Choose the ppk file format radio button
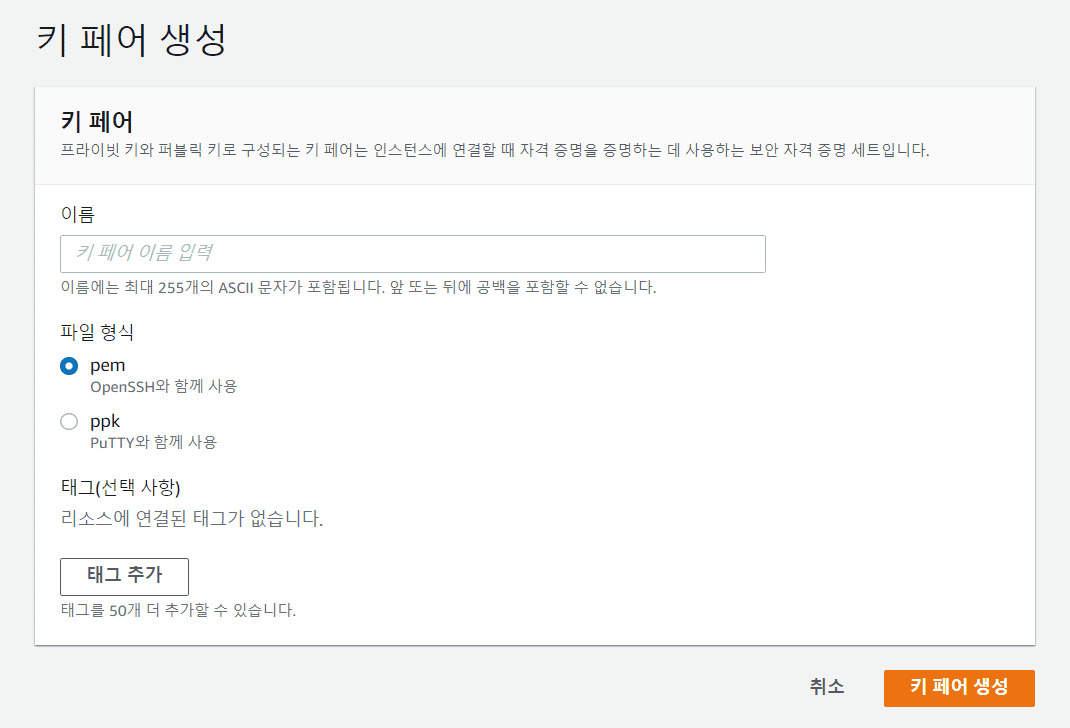The width and height of the screenshot is (1070, 728). pos(69,422)
